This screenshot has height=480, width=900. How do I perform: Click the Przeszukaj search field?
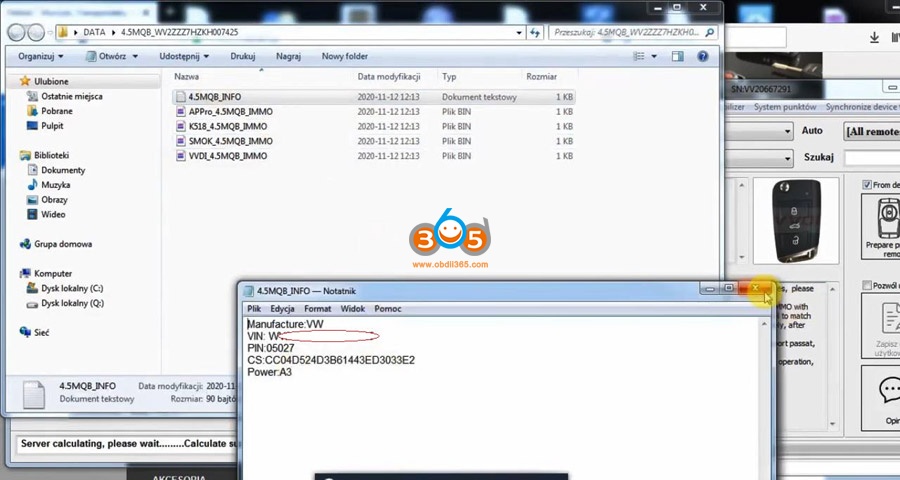coord(626,32)
